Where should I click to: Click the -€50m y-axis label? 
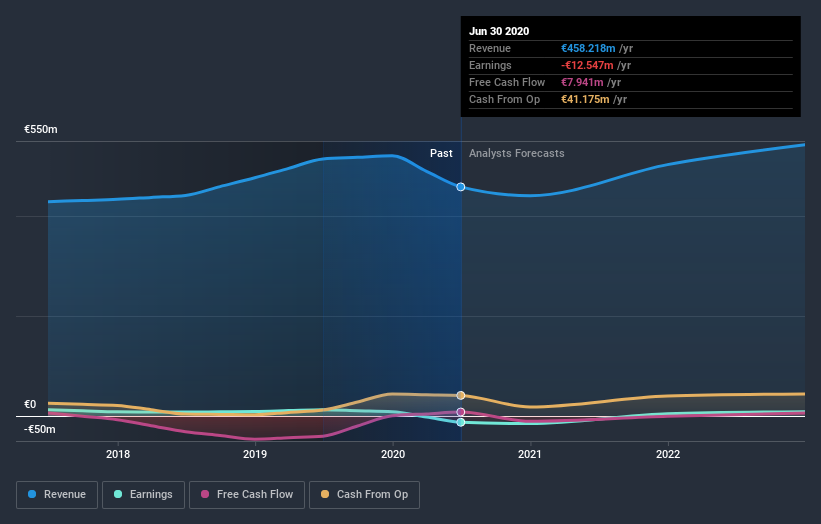40,429
